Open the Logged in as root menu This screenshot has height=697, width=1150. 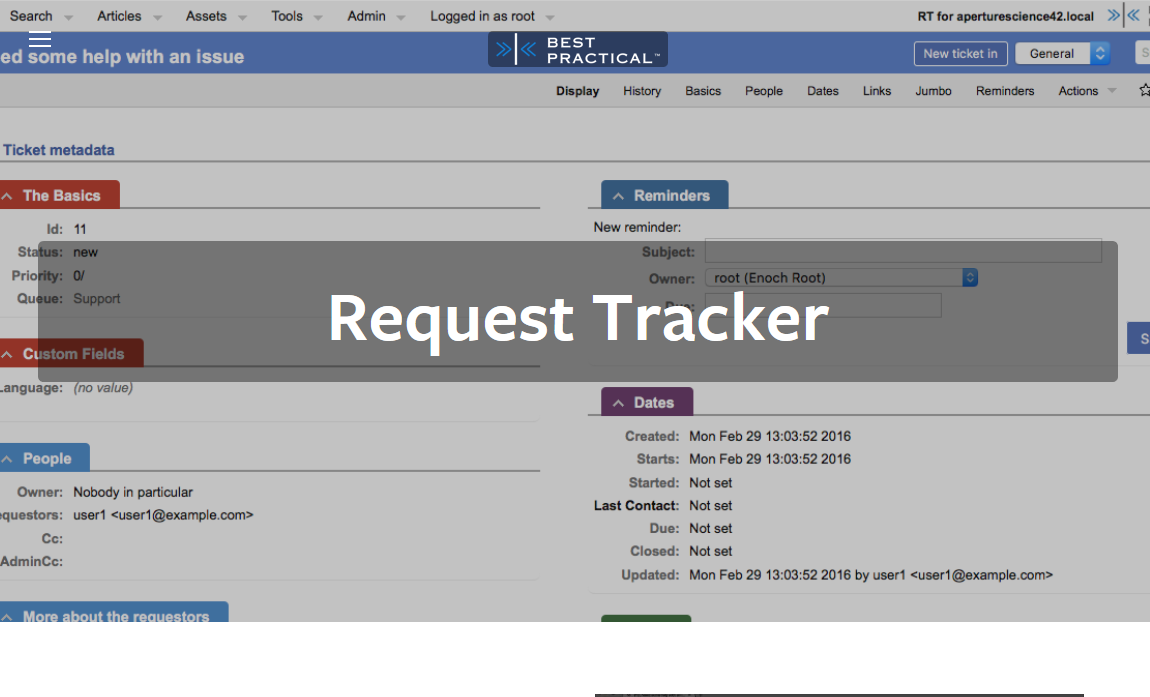[491, 16]
